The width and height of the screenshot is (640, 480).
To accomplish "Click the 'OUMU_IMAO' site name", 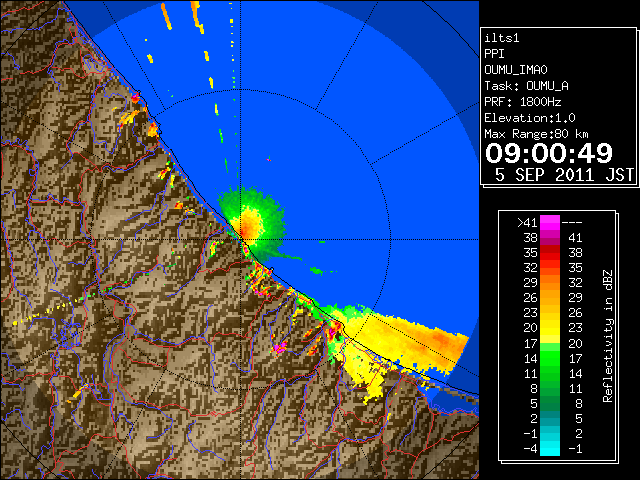I will pos(516,70).
